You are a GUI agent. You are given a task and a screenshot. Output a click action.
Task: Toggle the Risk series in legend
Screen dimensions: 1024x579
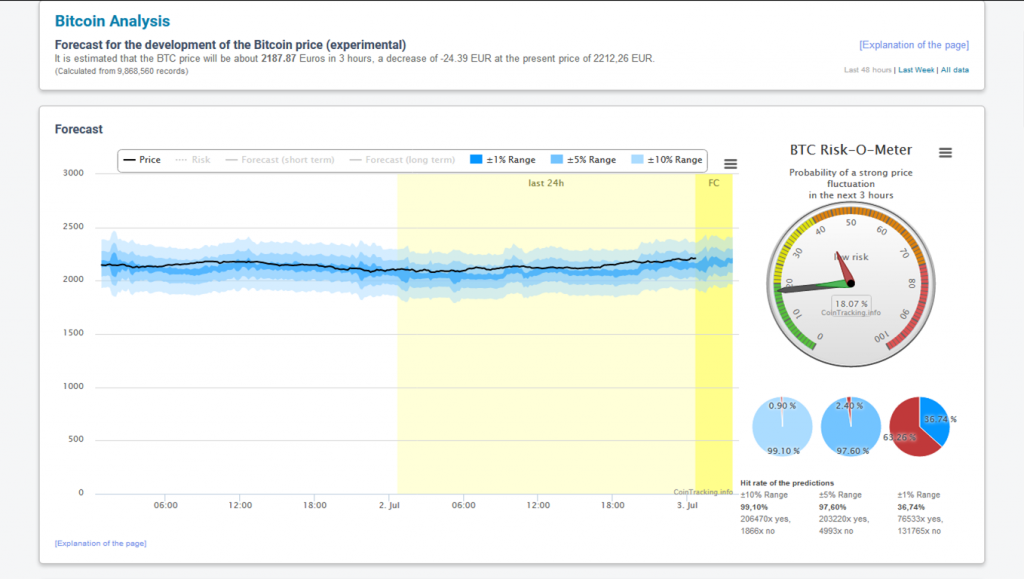(x=193, y=160)
